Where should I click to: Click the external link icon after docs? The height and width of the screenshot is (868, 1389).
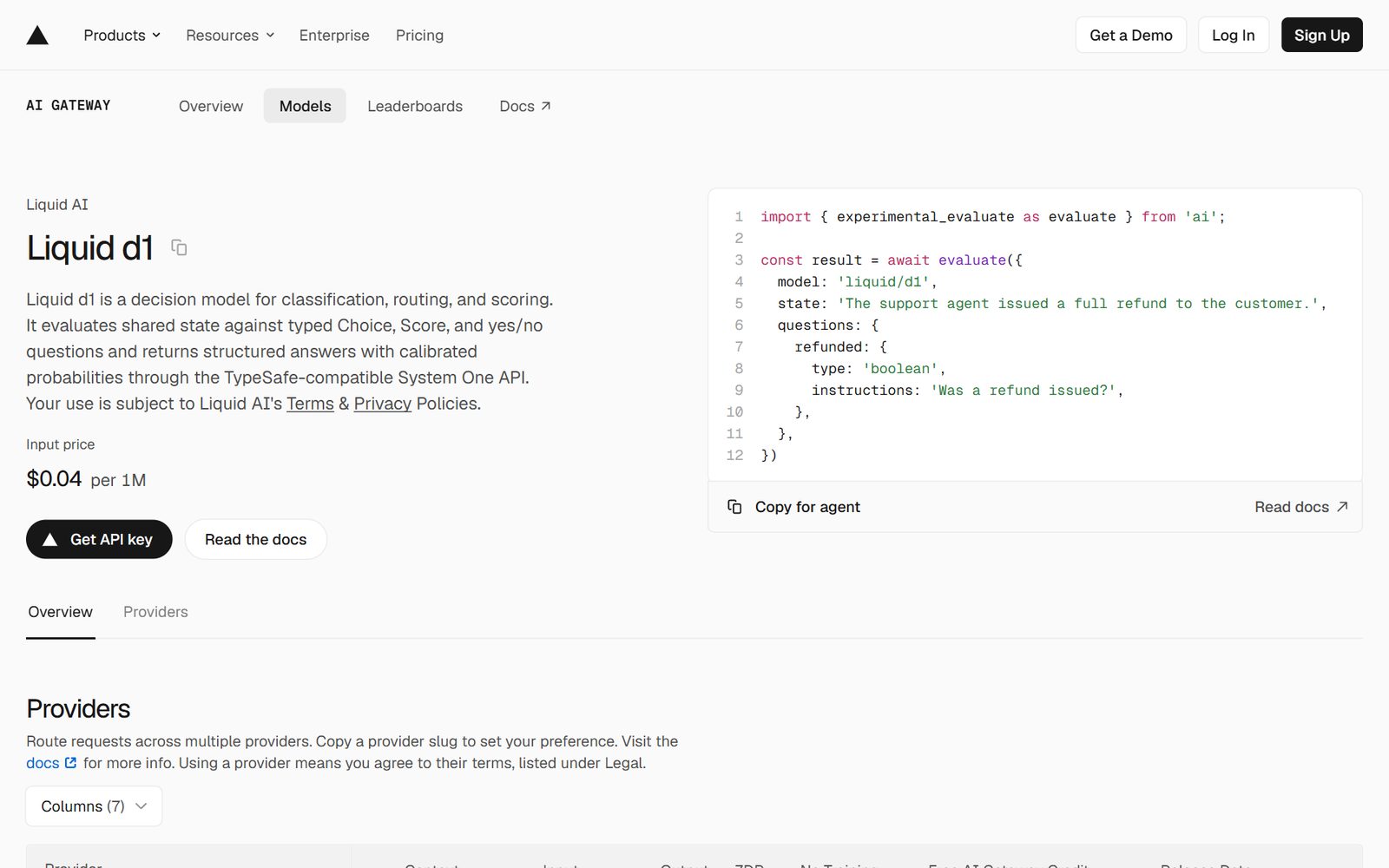(x=71, y=763)
